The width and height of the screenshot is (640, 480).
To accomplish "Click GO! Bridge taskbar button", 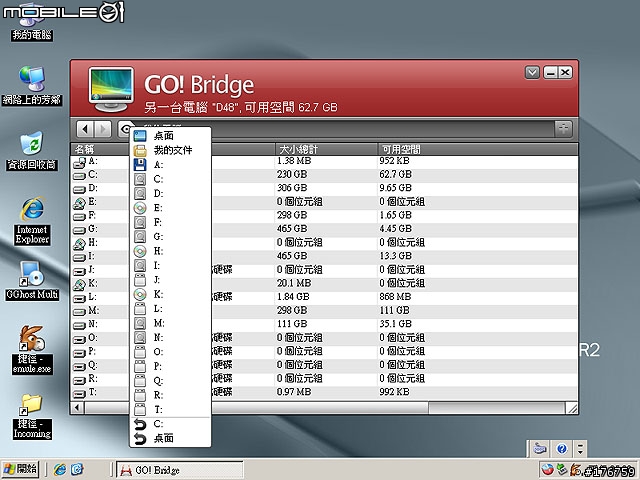I will click(180, 470).
